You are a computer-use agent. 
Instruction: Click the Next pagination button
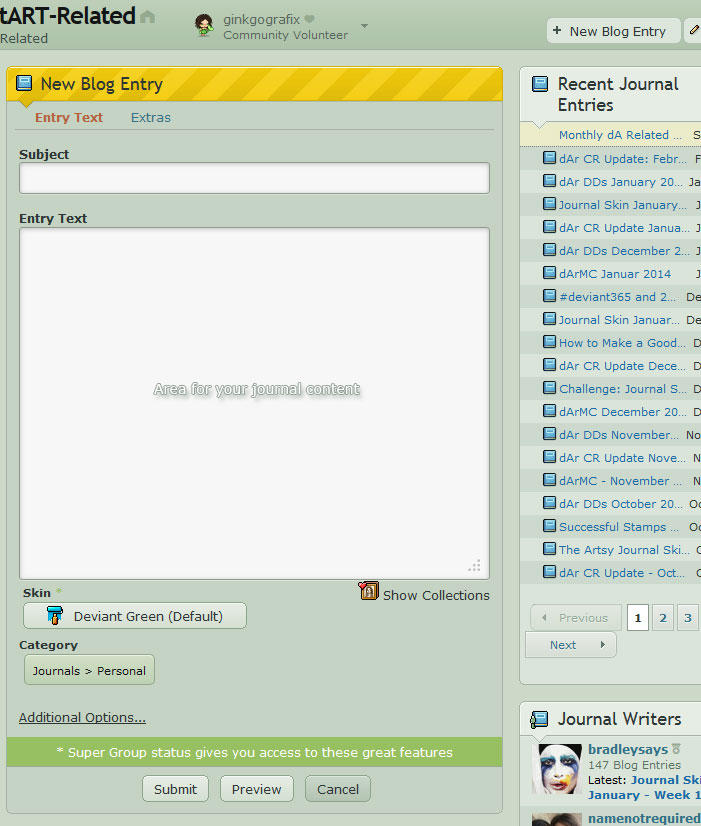click(x=571, y=645)
